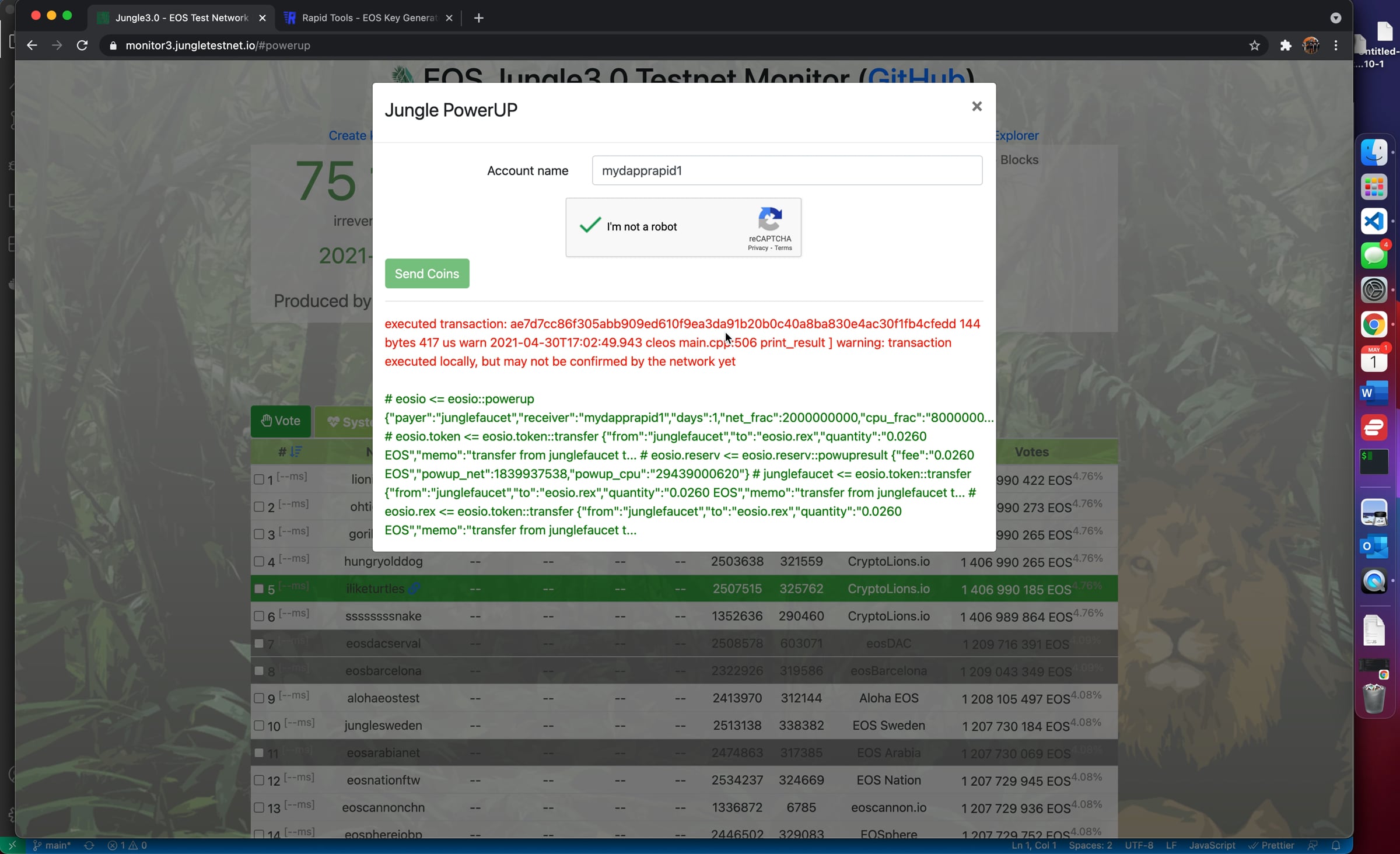Open the Chrome extensions puzzle icon
The height and width of the screenshot is (854, 1400).
(1286, 45)
